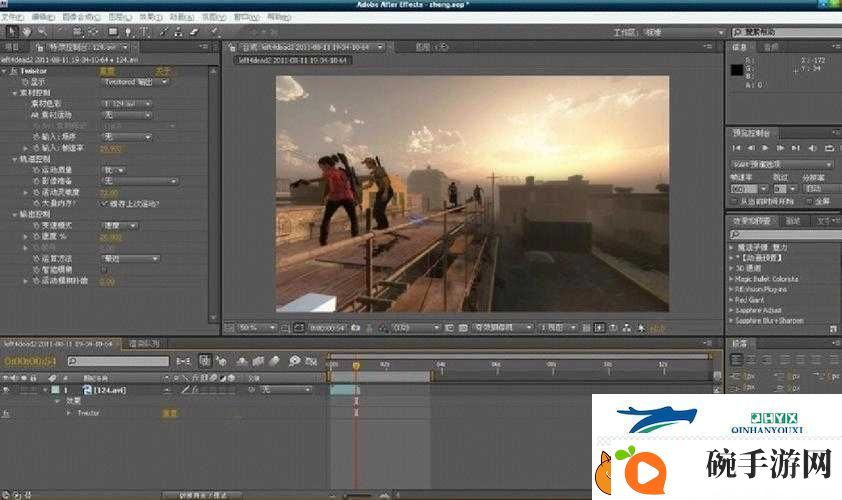Switch to the Render Queue tab
The height and width of the screenshot is (500, 842).
(145, 344)
